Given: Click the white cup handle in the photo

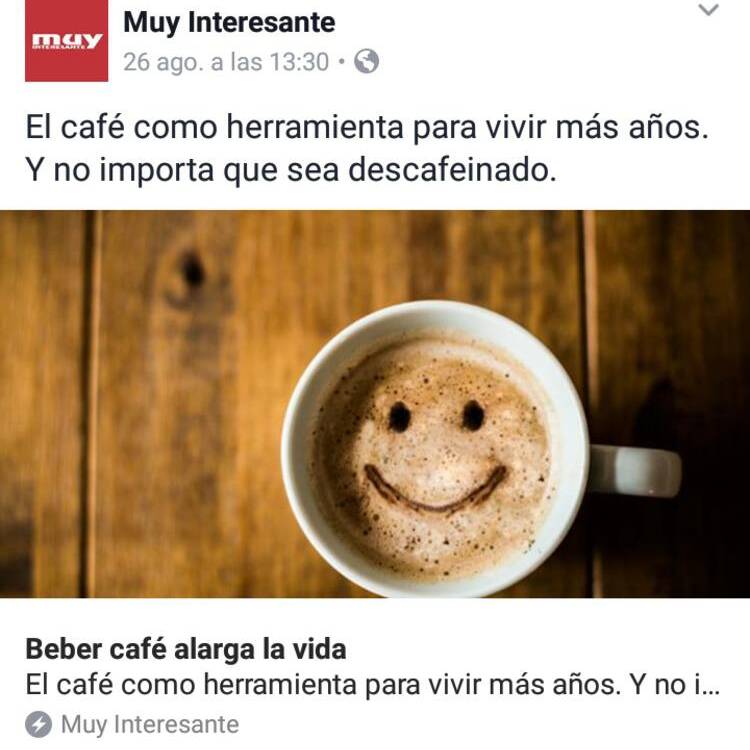Looking at the screenshot, I should [635, 470].
